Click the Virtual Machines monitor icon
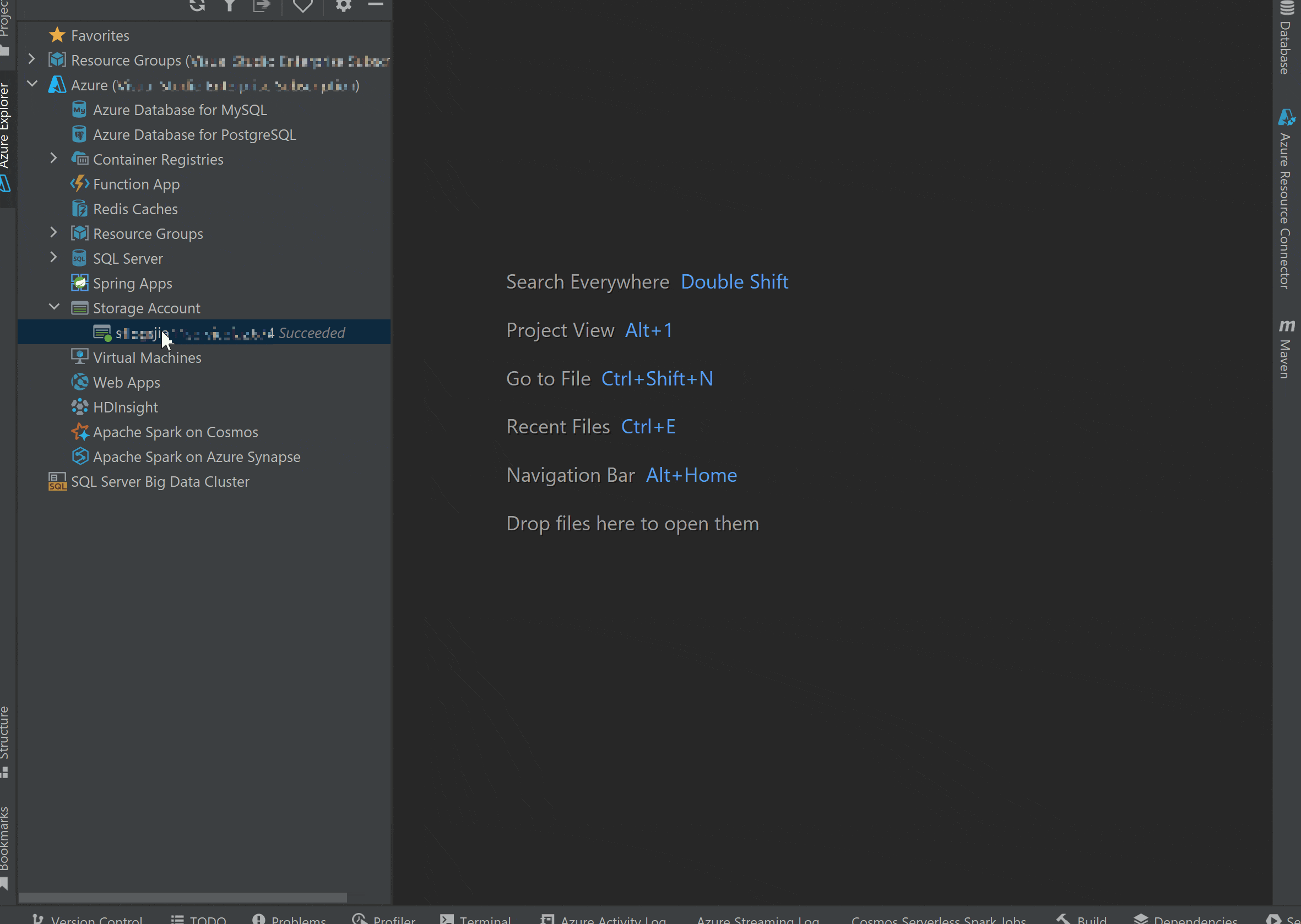This screenshot has height=924, width=1301. click(x=80, y=357)
